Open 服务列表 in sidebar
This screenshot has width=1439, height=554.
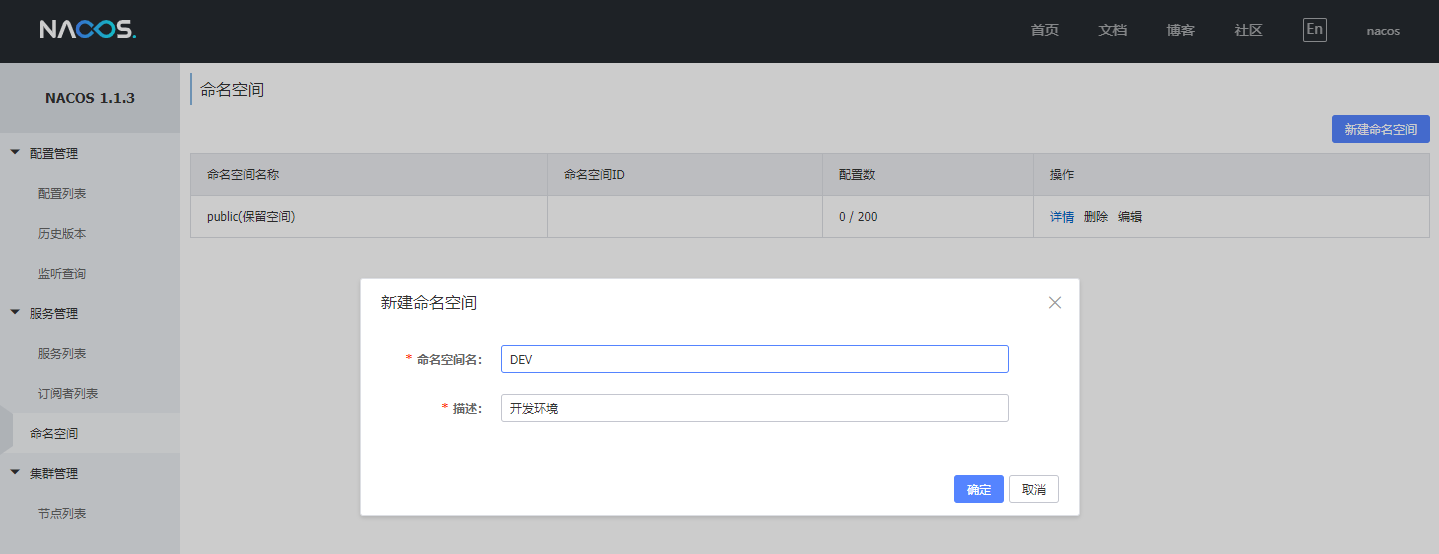click(x=62, y=353)
